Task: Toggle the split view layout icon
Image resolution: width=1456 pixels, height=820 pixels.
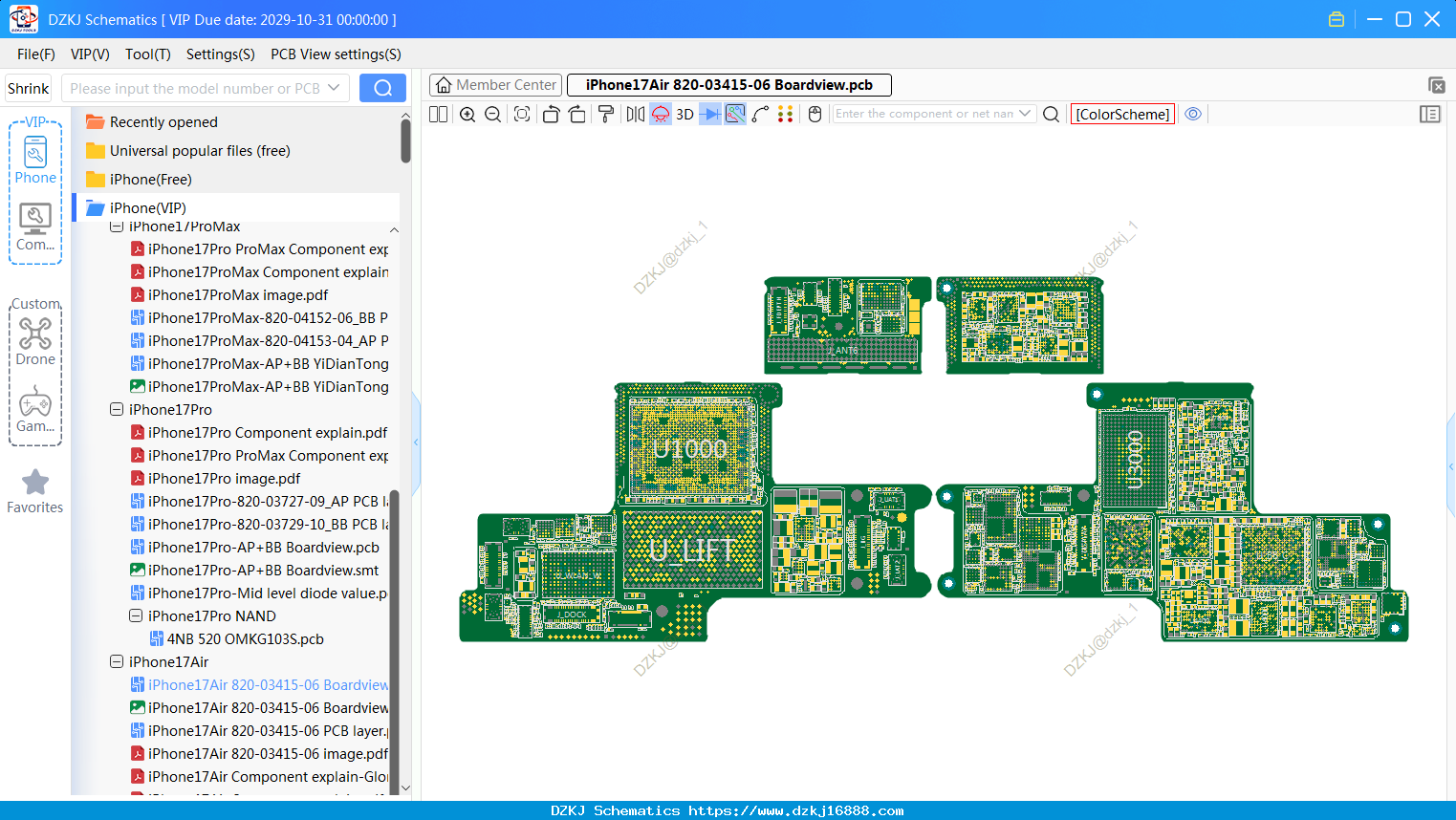Action: coord(438,115)
